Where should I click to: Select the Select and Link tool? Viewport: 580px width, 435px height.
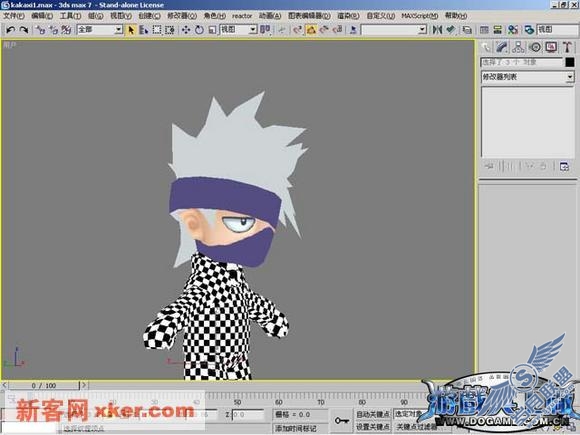point(40,30)
